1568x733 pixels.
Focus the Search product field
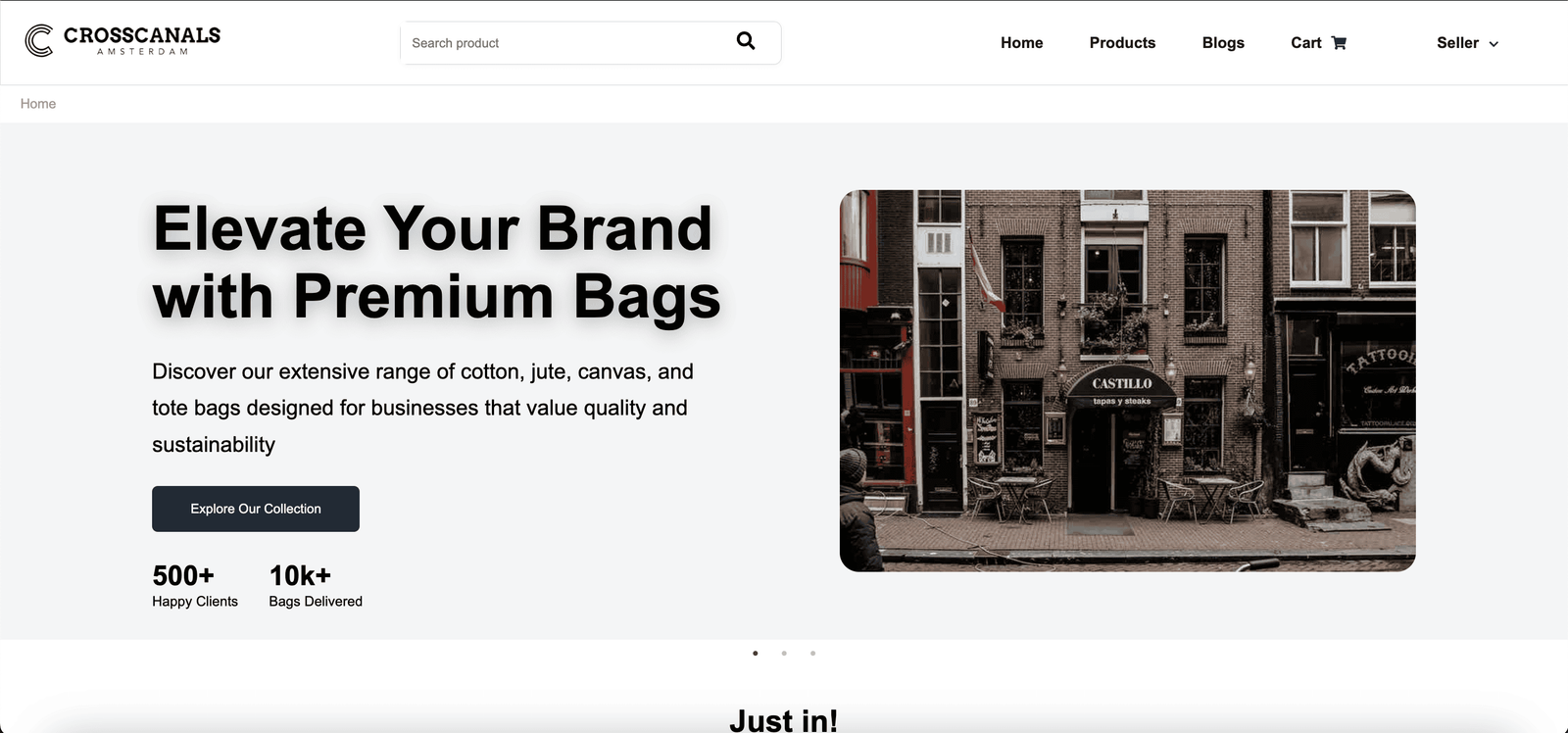click(590, 43)
